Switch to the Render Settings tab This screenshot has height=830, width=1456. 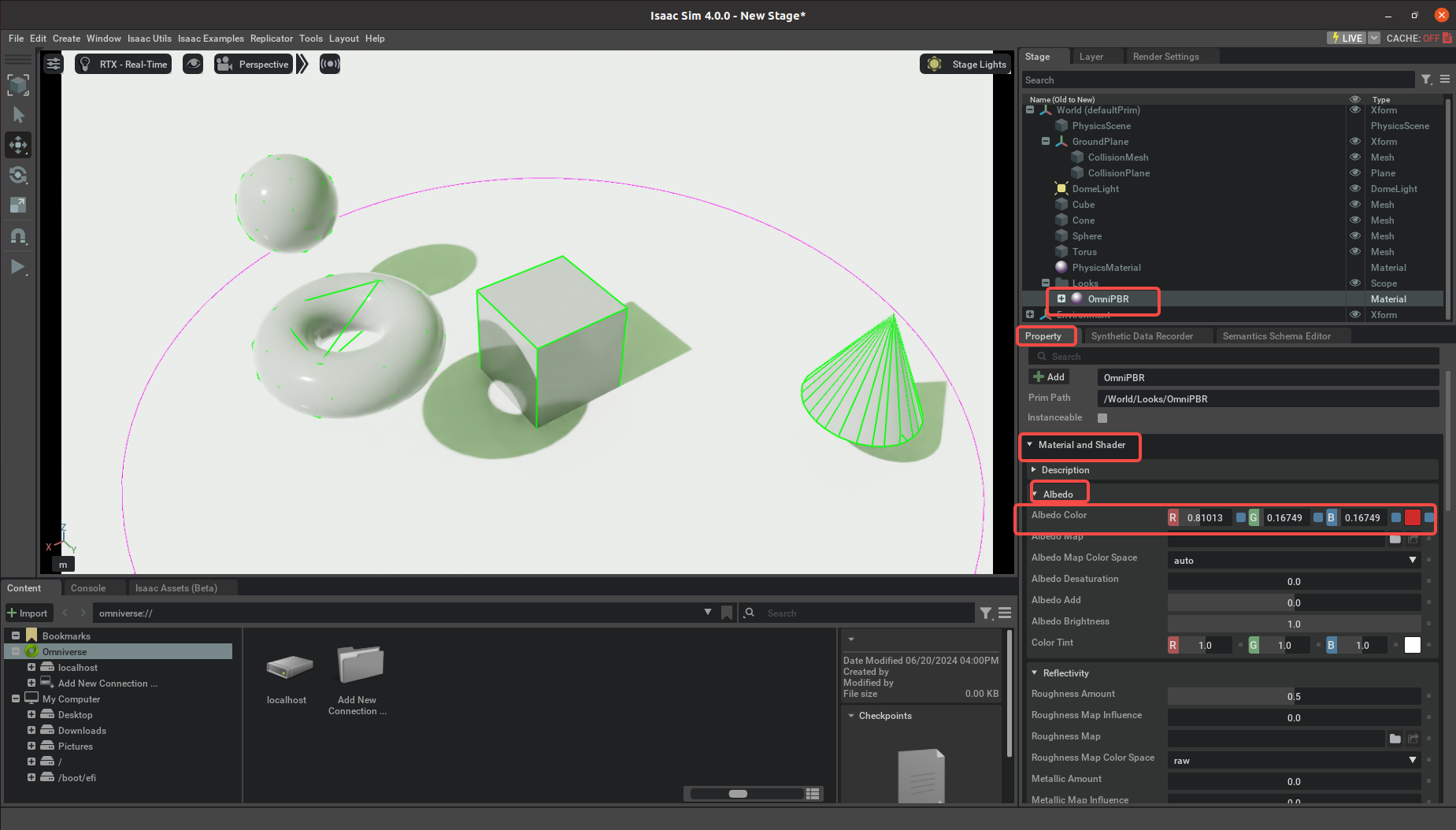[1166, 56]
